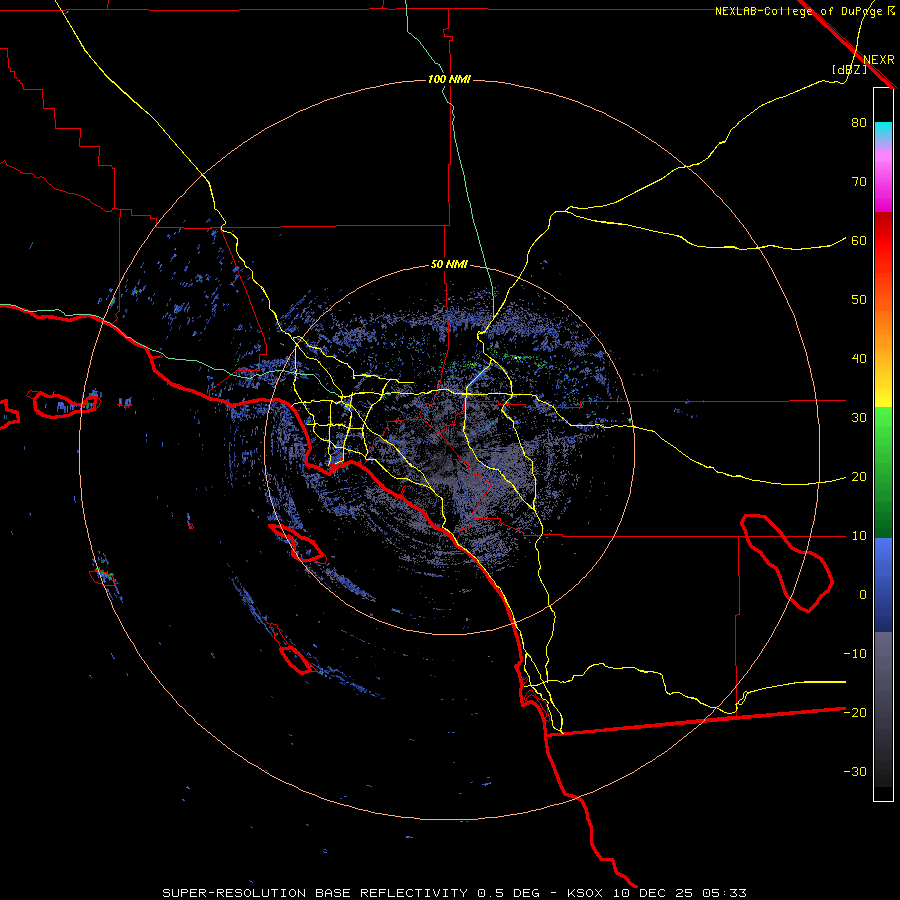This screenshot has height=900, width=900.
Task: Pick the cyan segment of the color bar
Action: coord(883,132)
